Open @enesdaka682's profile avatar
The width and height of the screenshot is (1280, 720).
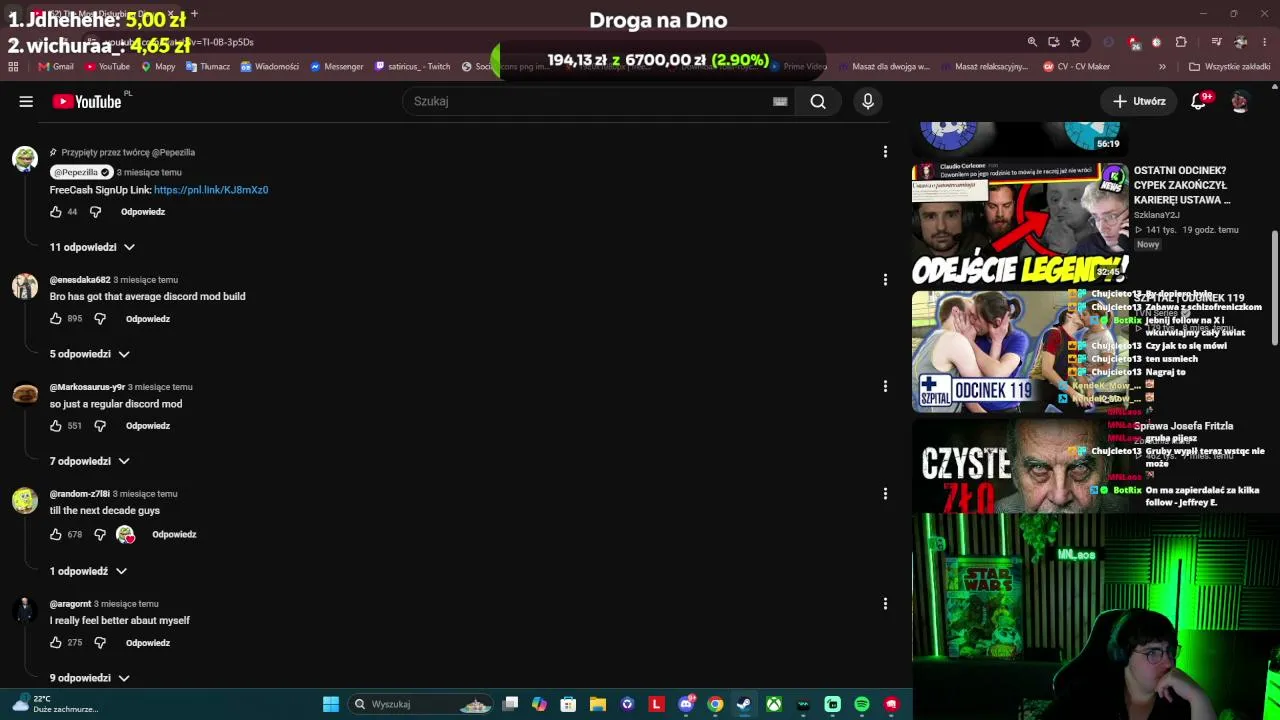coord(25,287)
